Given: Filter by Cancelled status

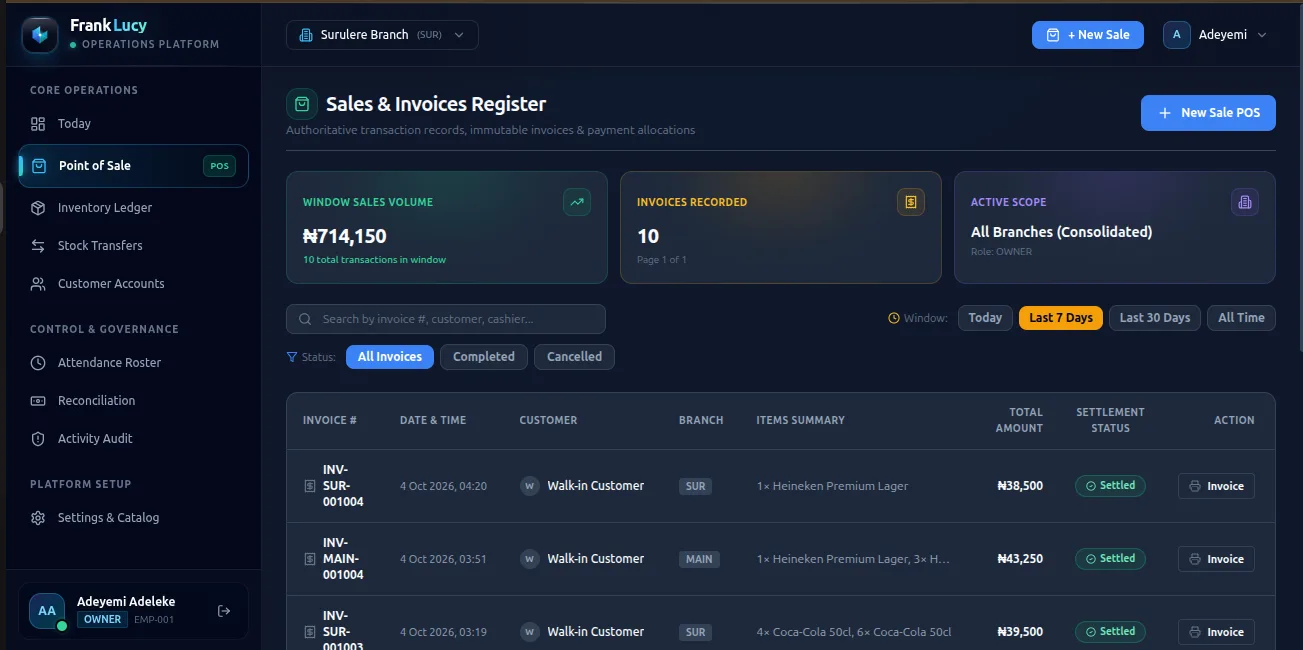Looking at the screenshot, I should [x=574, y=357].
